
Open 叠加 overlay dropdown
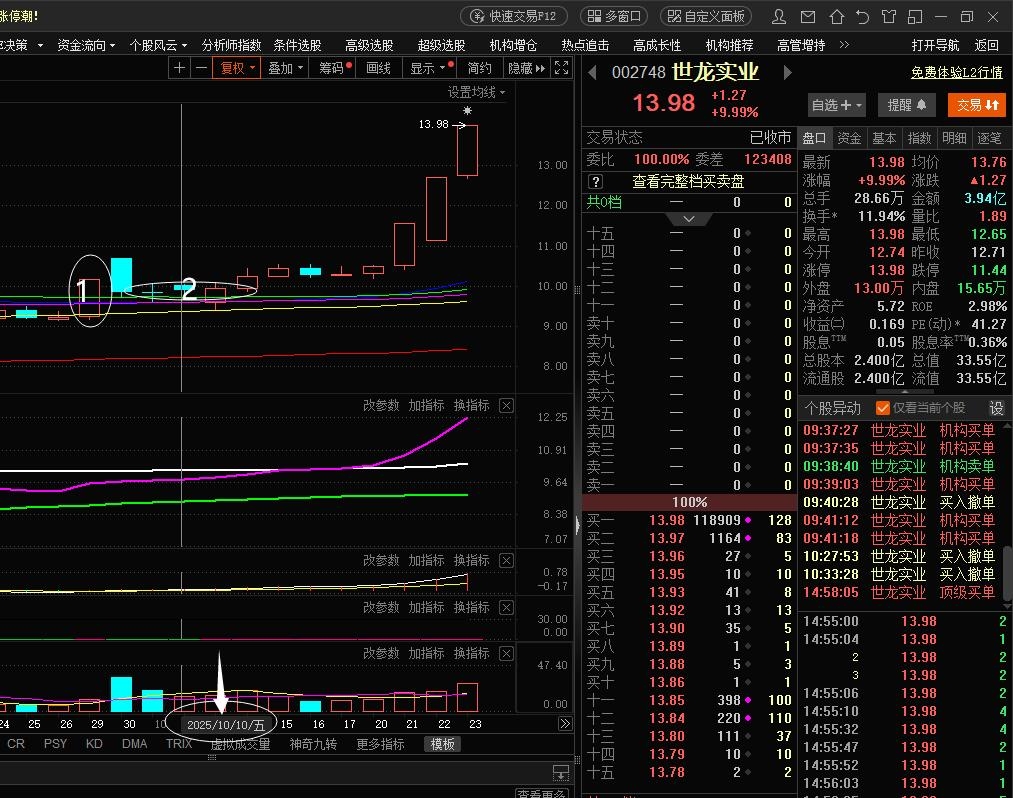pyautogui.click(x=285, y=68)
